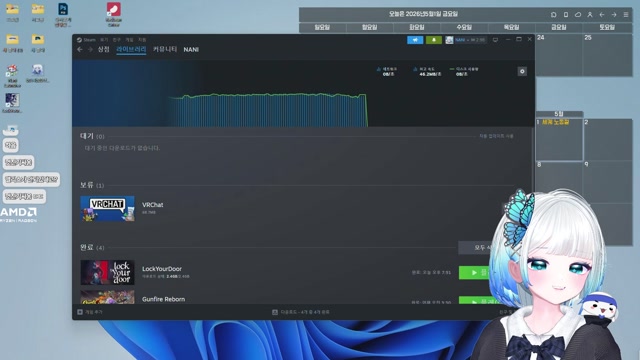Open the downloads status link in Steam footer
Image resolution: width=640 pixels, height=360 pixels.
tap(301, 312)
